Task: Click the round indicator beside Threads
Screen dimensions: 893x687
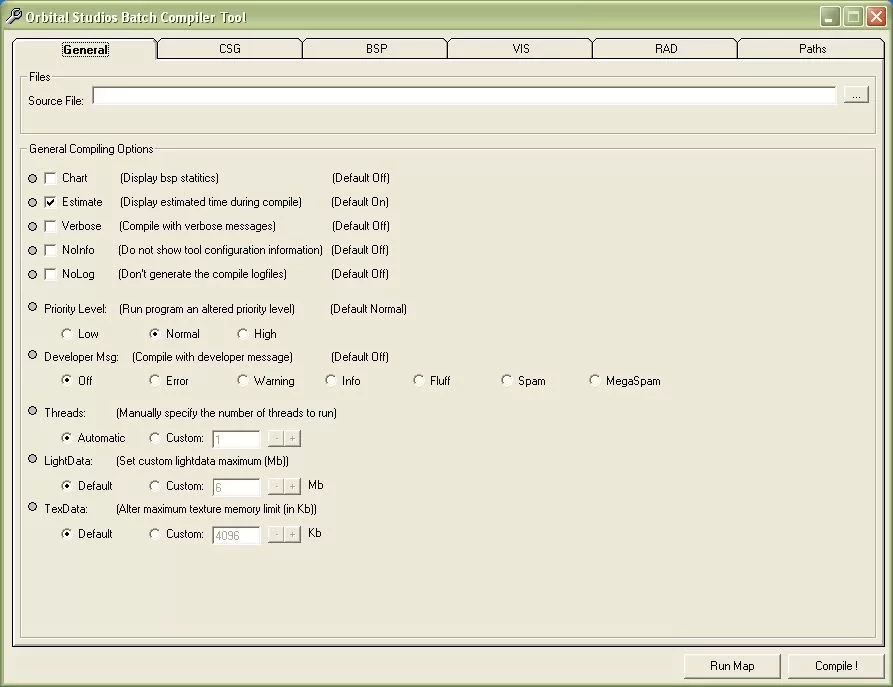Action: click(33, 412)
